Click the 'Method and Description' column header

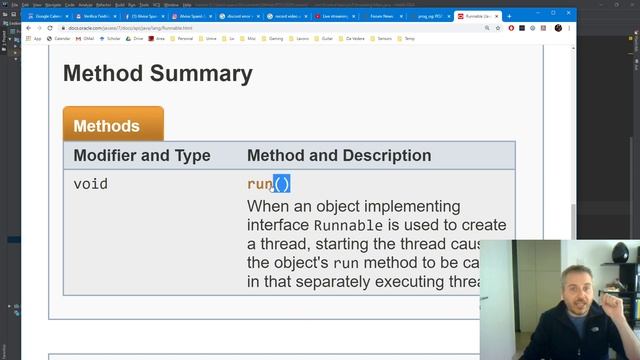pos(339,156)
